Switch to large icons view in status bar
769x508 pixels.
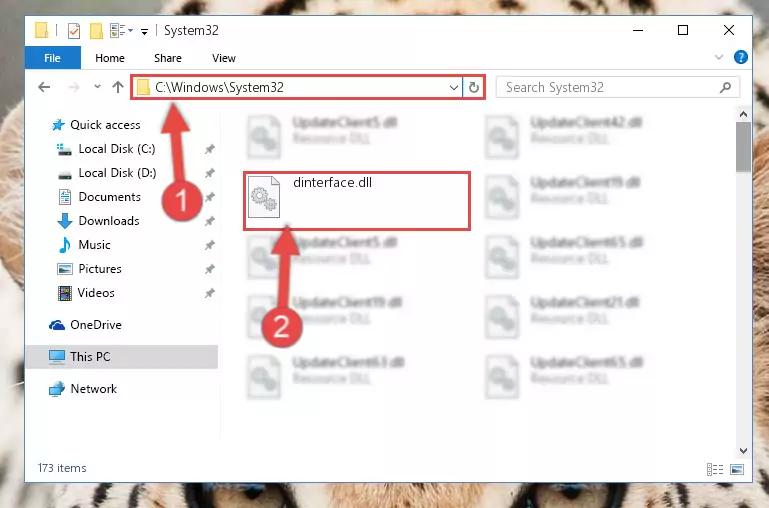(737, 469)
